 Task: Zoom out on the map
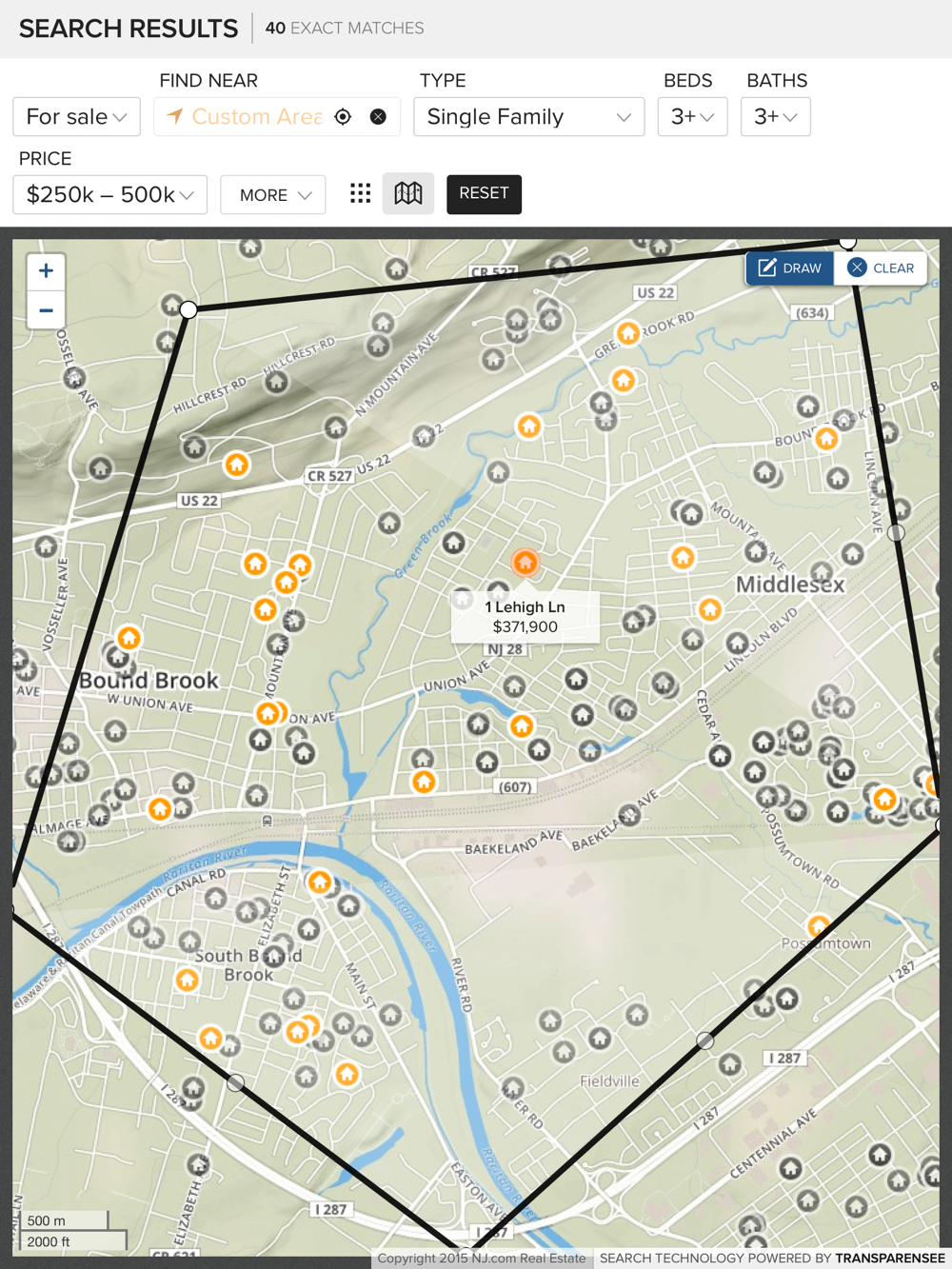pyautogui.click(x=46, y=310)
